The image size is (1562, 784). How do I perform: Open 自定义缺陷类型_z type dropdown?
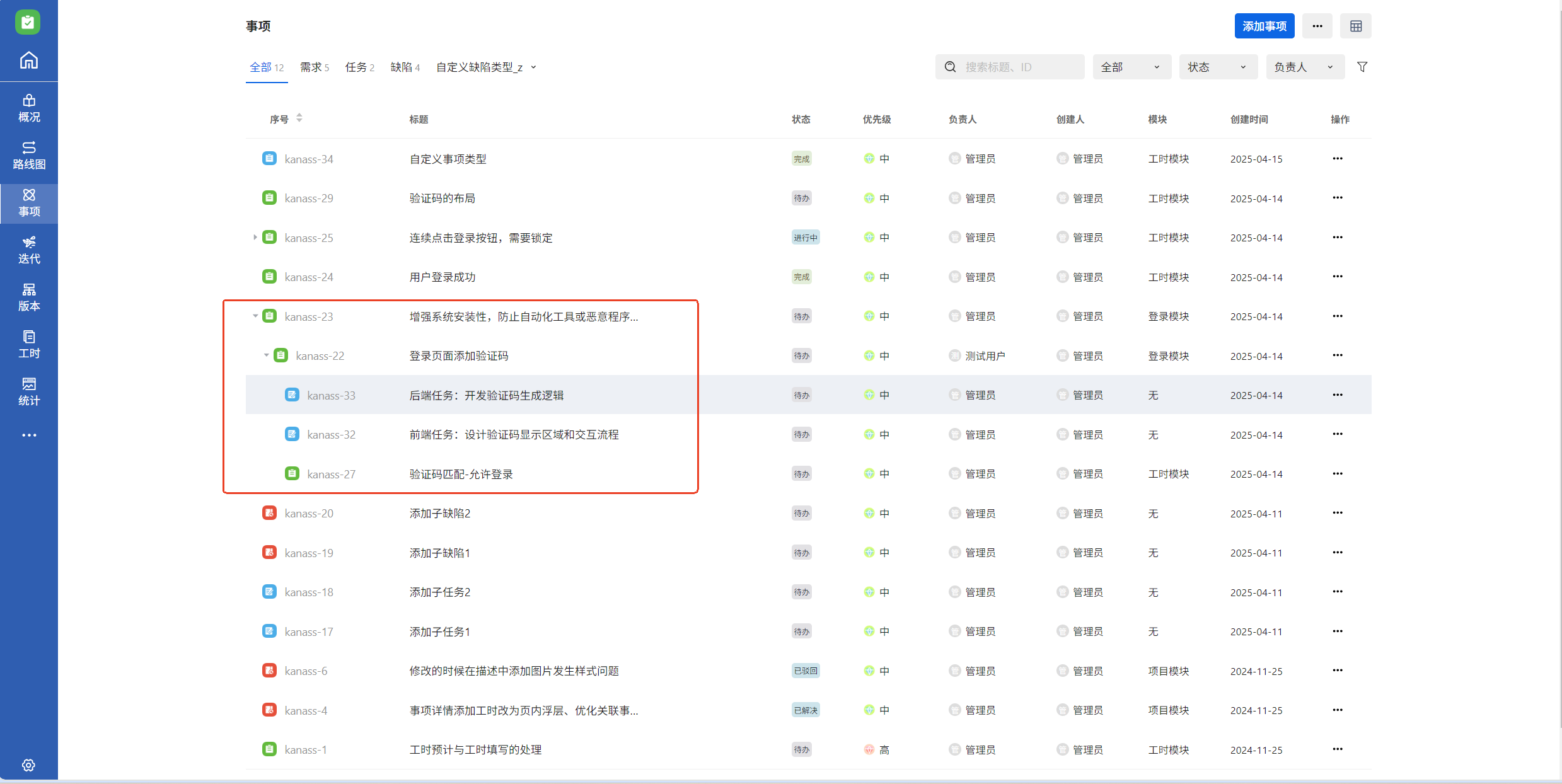[486, 67]
